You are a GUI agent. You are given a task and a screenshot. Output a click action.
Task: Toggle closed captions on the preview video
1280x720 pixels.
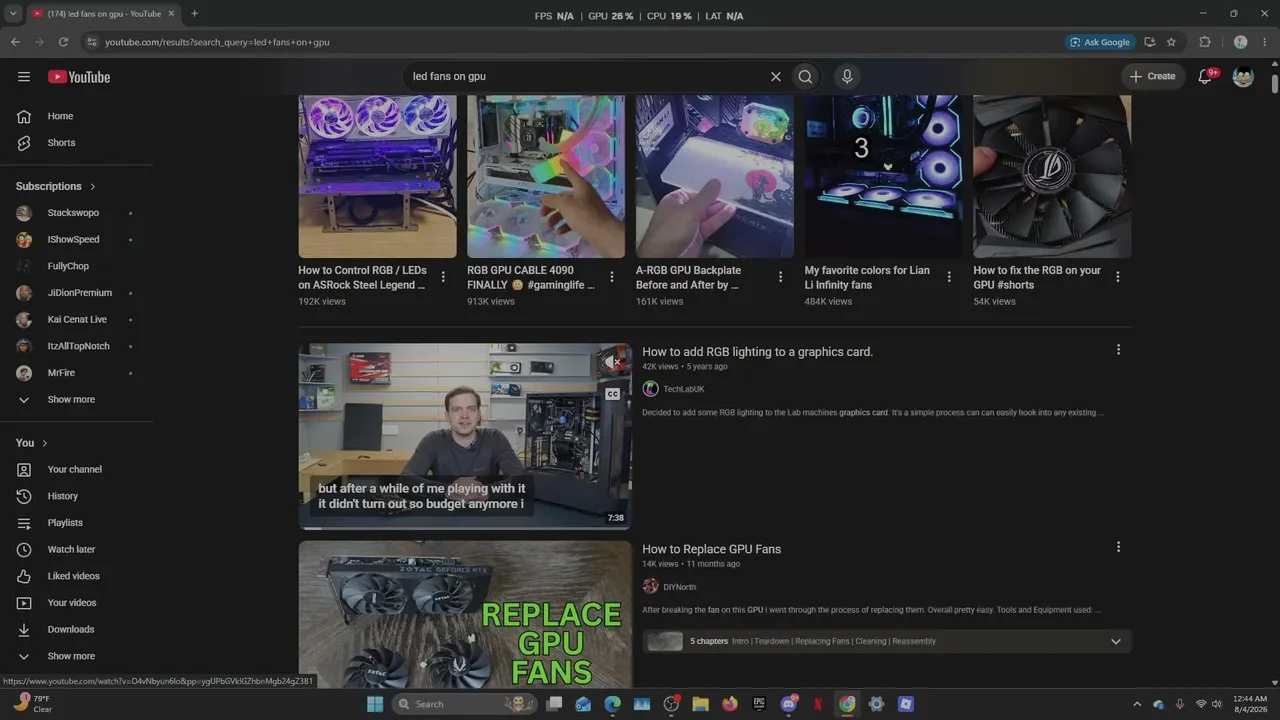pyautogui.click(x=613, y=394)
